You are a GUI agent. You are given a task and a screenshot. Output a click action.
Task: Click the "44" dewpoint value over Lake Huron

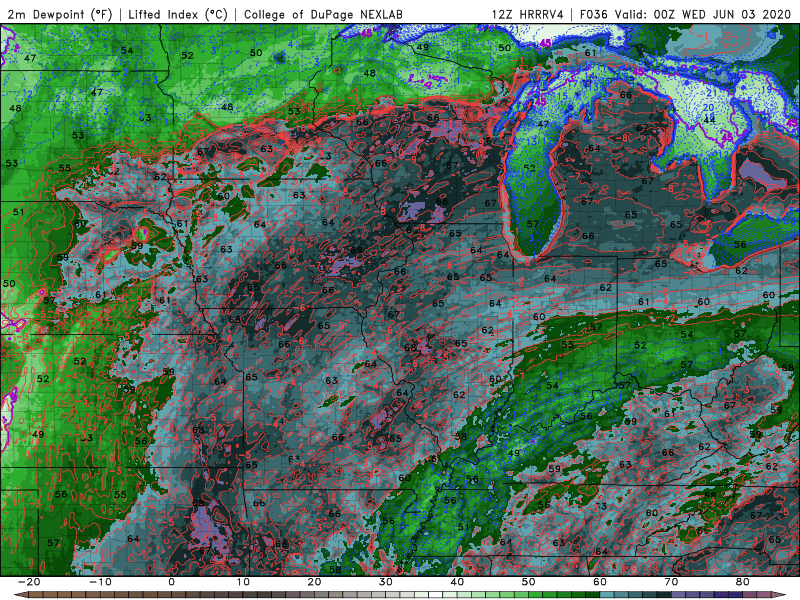[709, 120]
